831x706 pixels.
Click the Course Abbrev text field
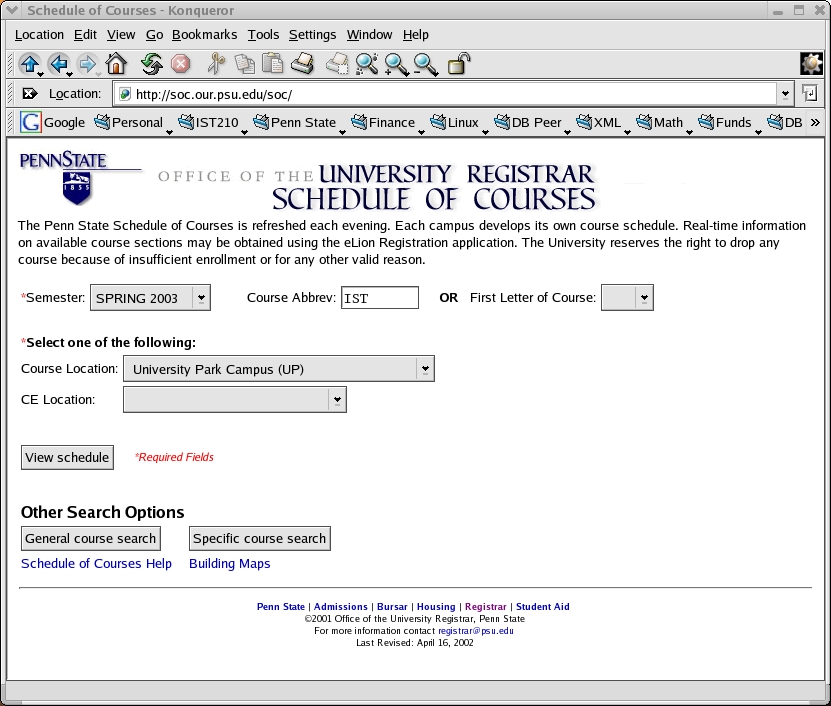click(379, 298)
